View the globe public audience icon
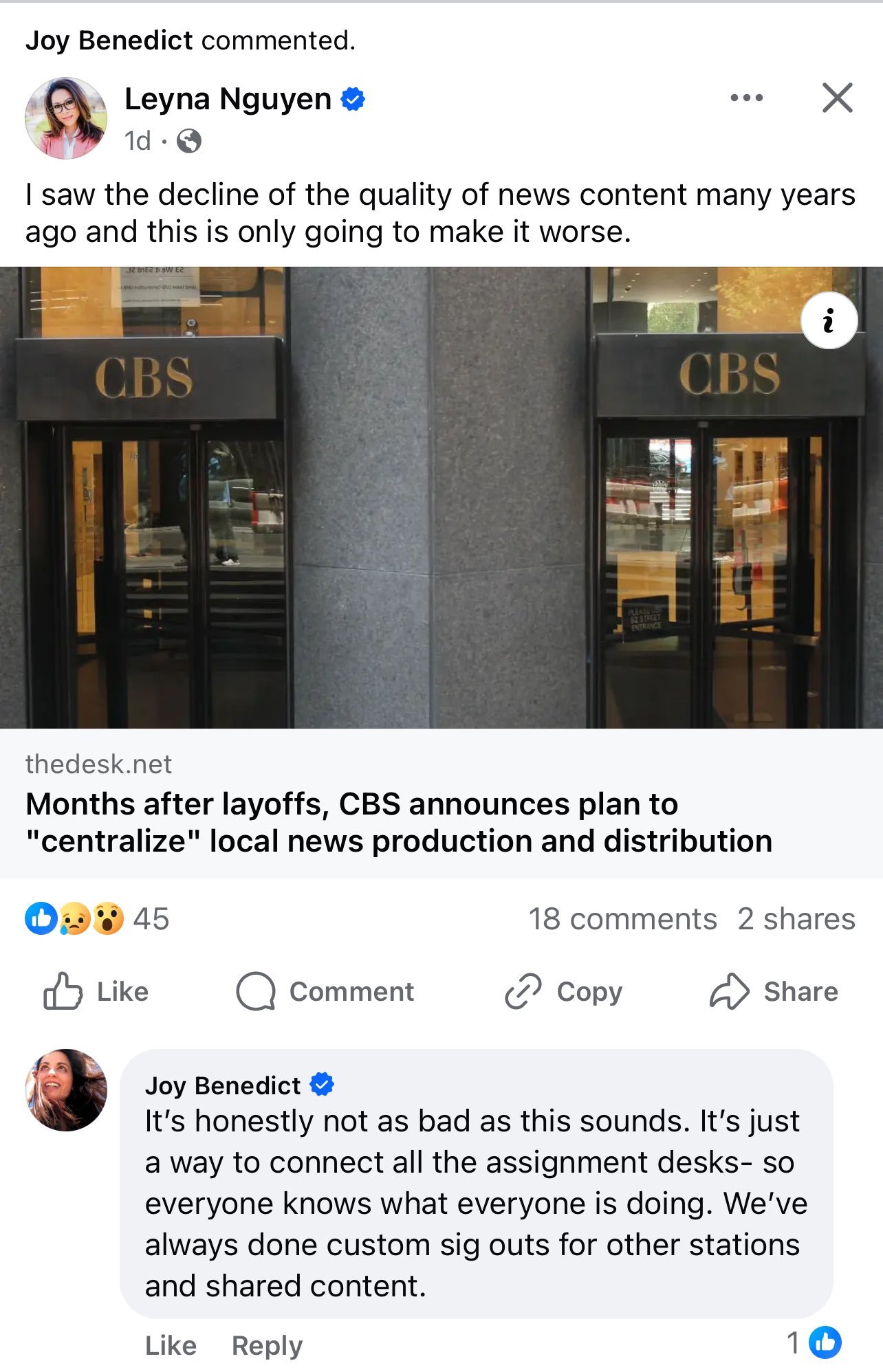This screenshot has width=883, height=1372. tap(189, 141)
